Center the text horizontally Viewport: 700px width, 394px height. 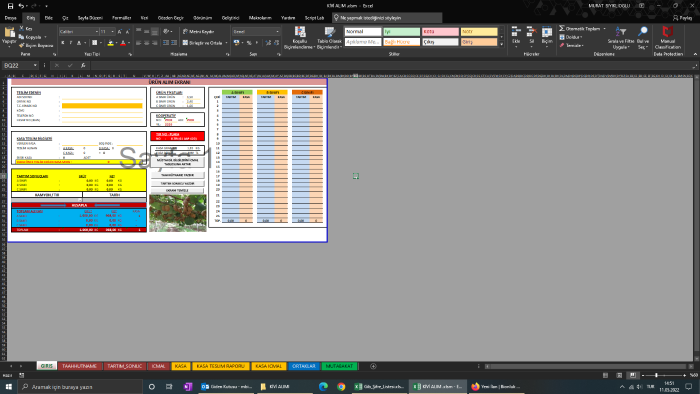(146, 43)
